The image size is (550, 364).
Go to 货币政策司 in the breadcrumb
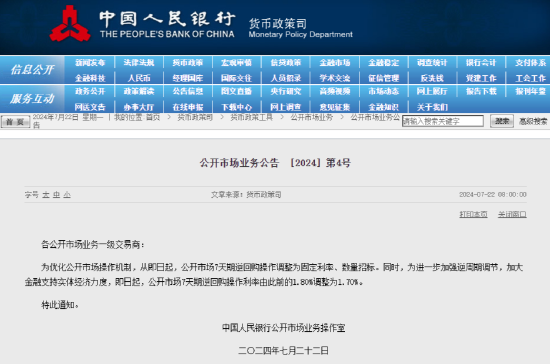pyautogui.click(x=195, y=117)
